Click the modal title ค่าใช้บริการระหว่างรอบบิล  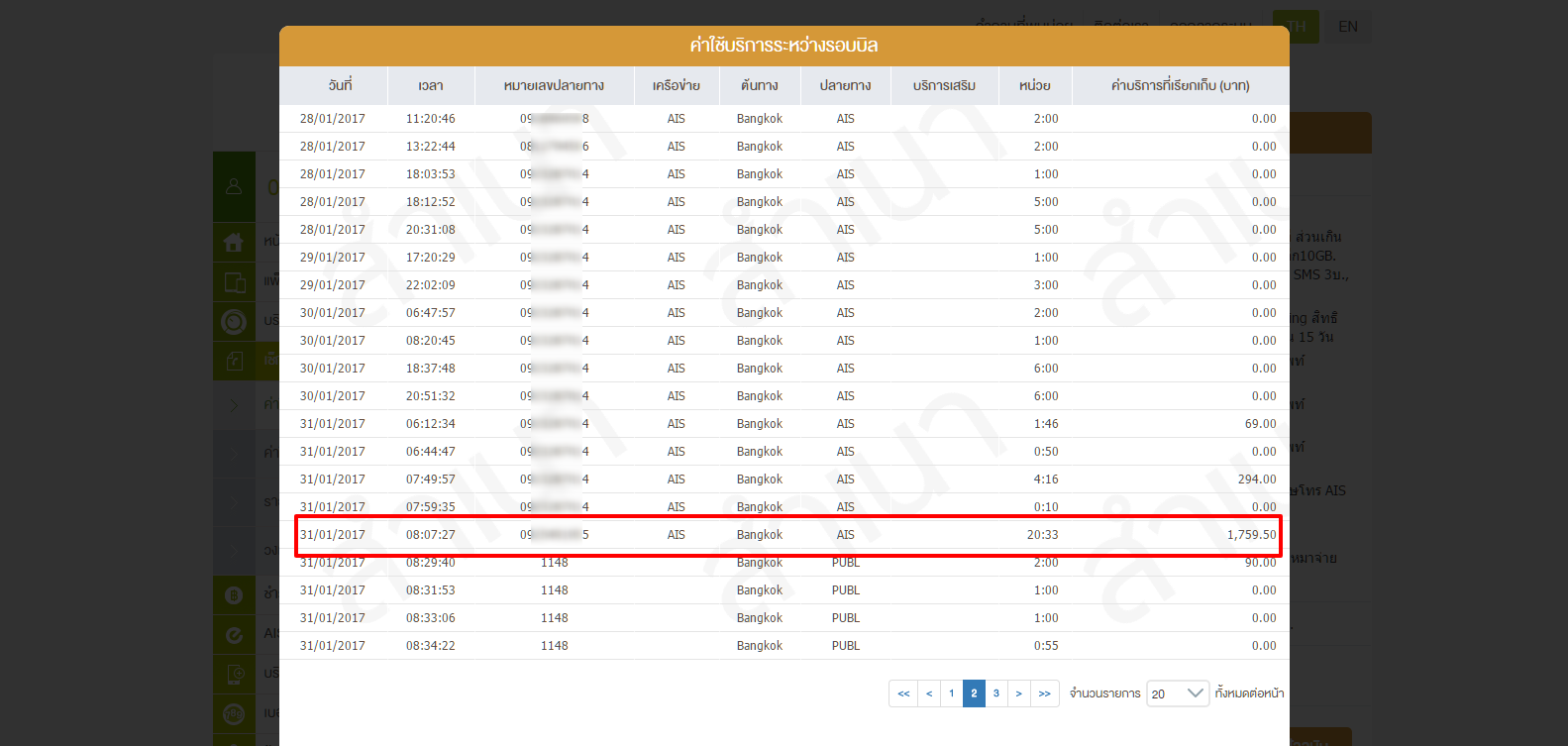[784, 46]
